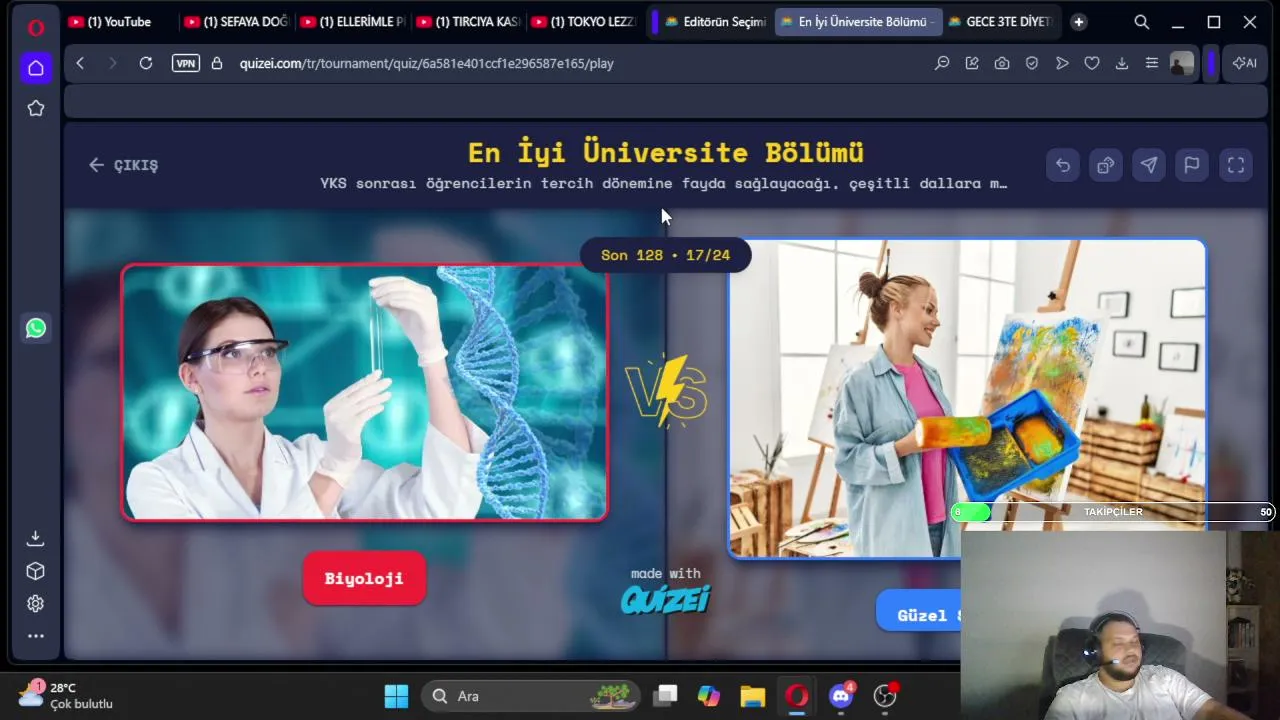The image size is (1280, 720).
Task: Reload the quizei page
Action: click(146, 63)
